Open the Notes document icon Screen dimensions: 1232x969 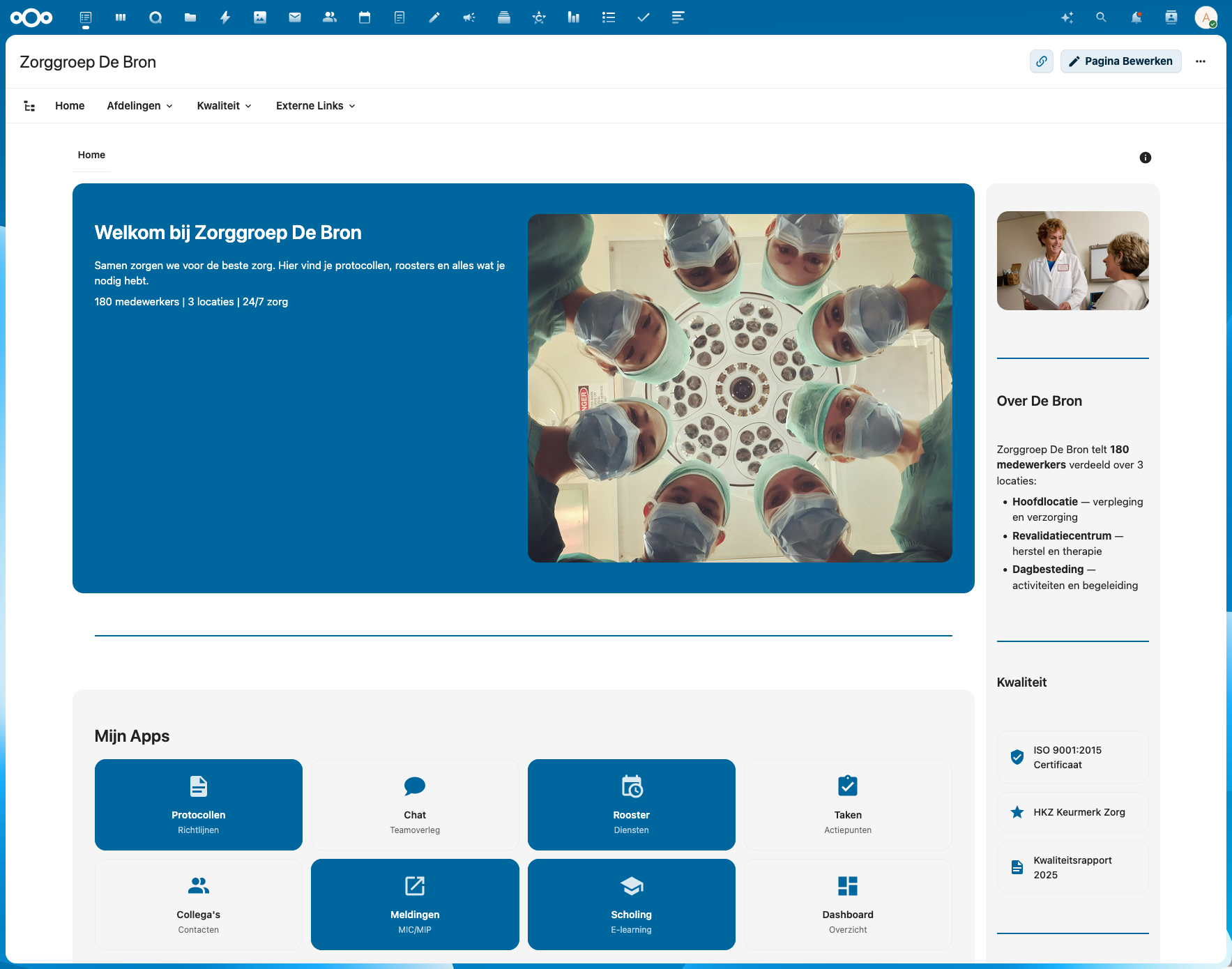400,17
